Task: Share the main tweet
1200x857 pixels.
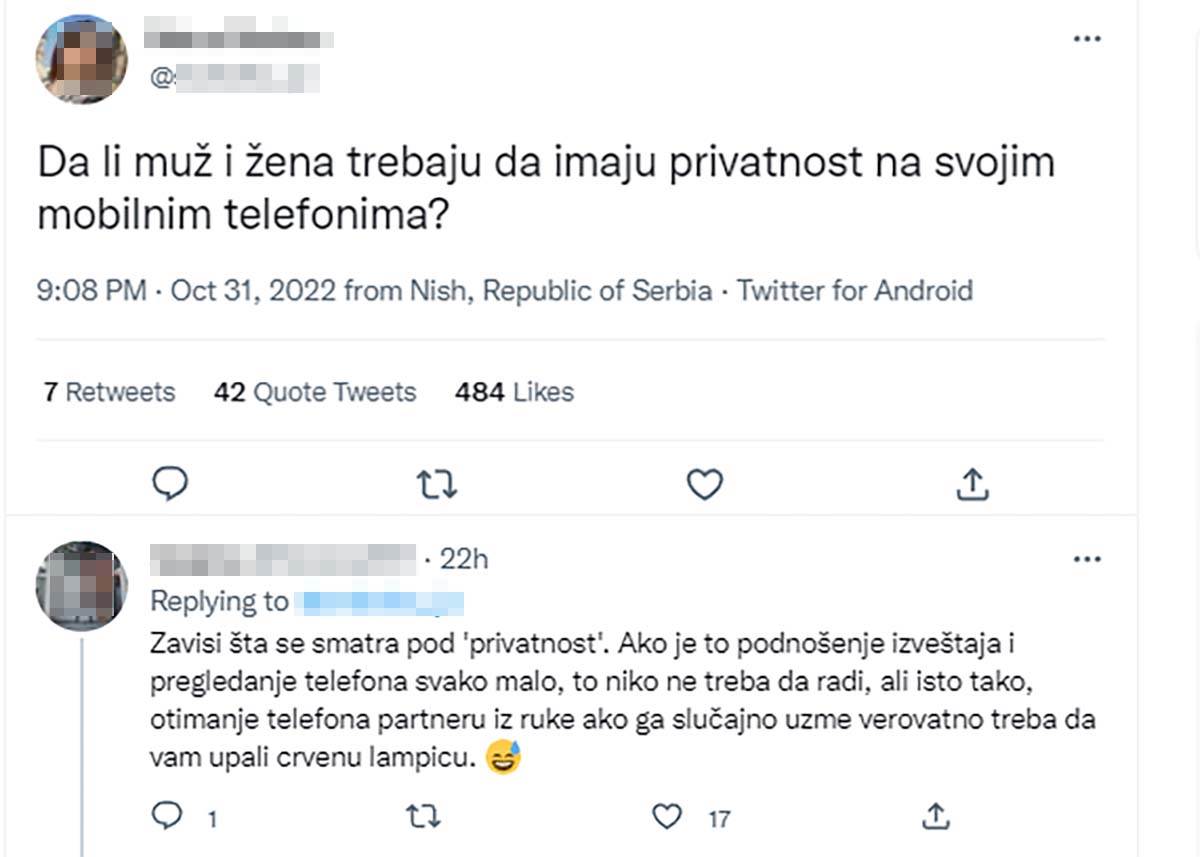Action: 971,485
